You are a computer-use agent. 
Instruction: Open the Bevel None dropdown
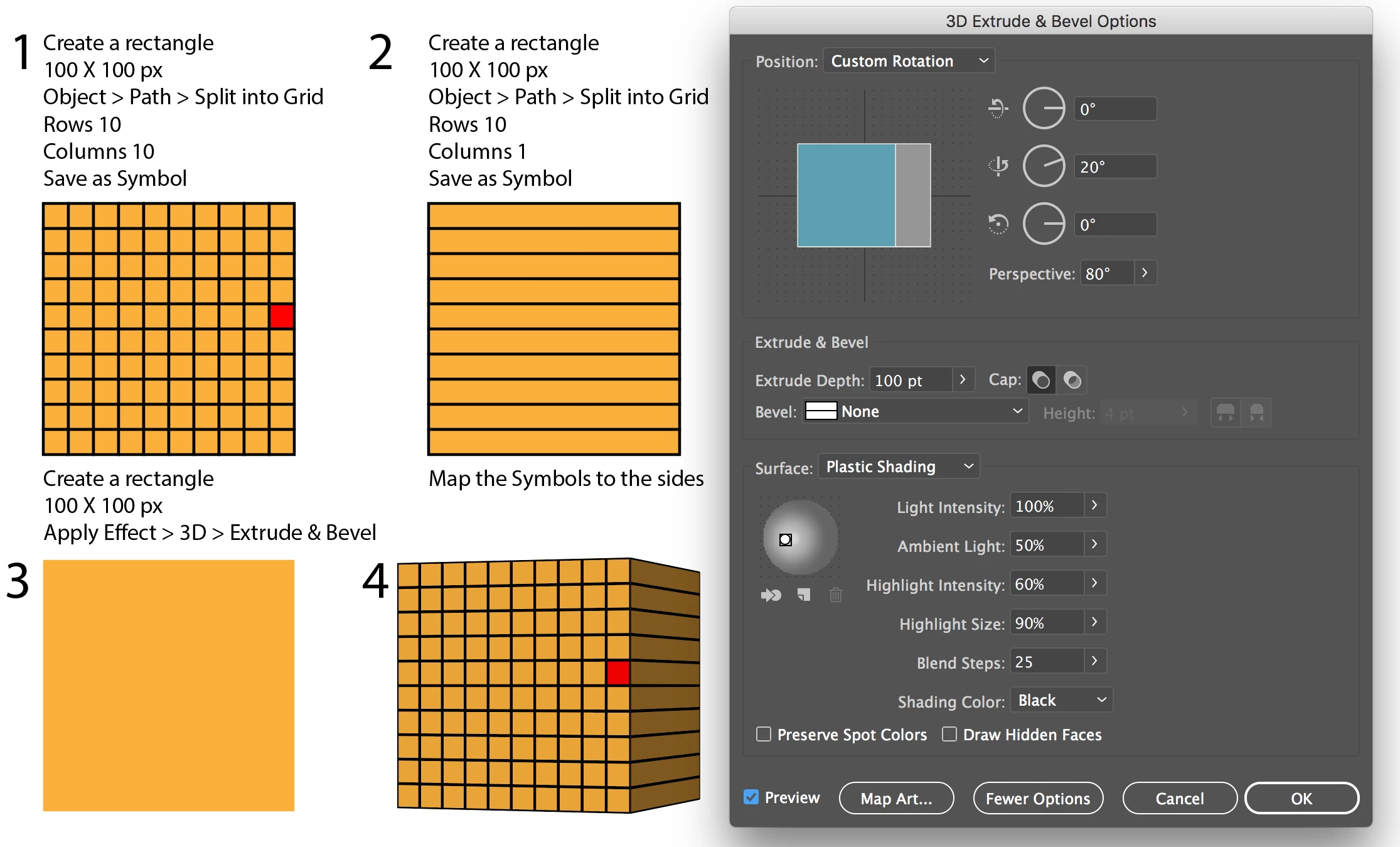point(915,411)
